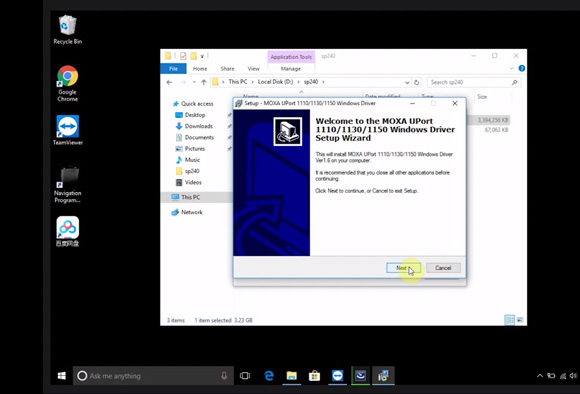Click Next in the MOXA setup wizard

pyautogui.click(x=403, y=268)
